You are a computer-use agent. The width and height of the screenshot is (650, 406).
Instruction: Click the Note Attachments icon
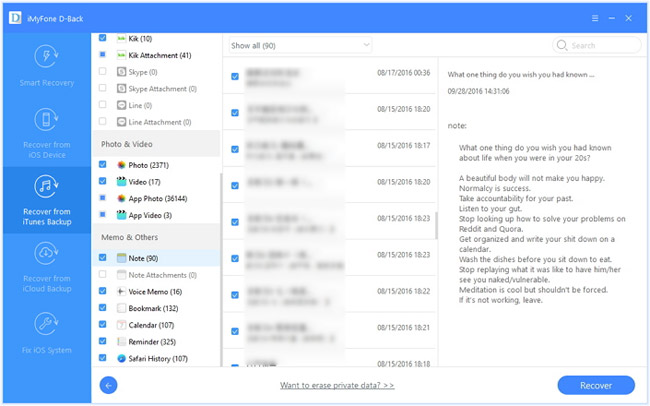121,275
